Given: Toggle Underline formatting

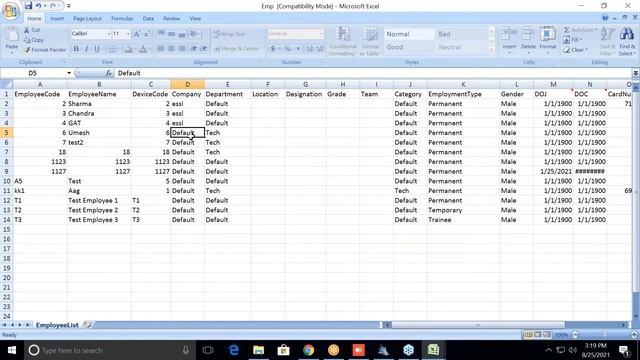Looking at the screenshot, I should click(97, 49).
